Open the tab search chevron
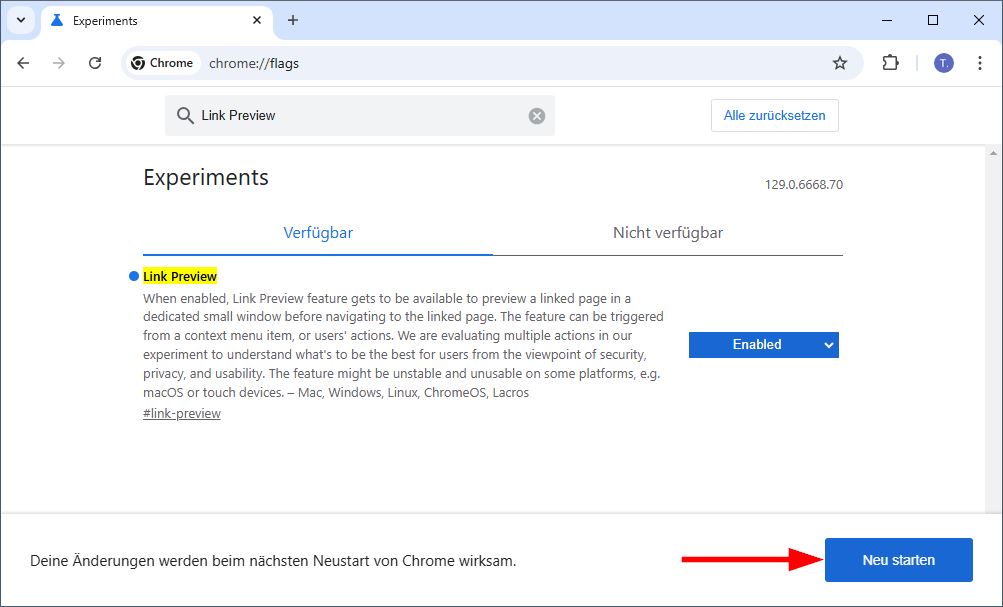Viewport: 1003px width, 607px height. pyautogui.click(x=20, y=20)
